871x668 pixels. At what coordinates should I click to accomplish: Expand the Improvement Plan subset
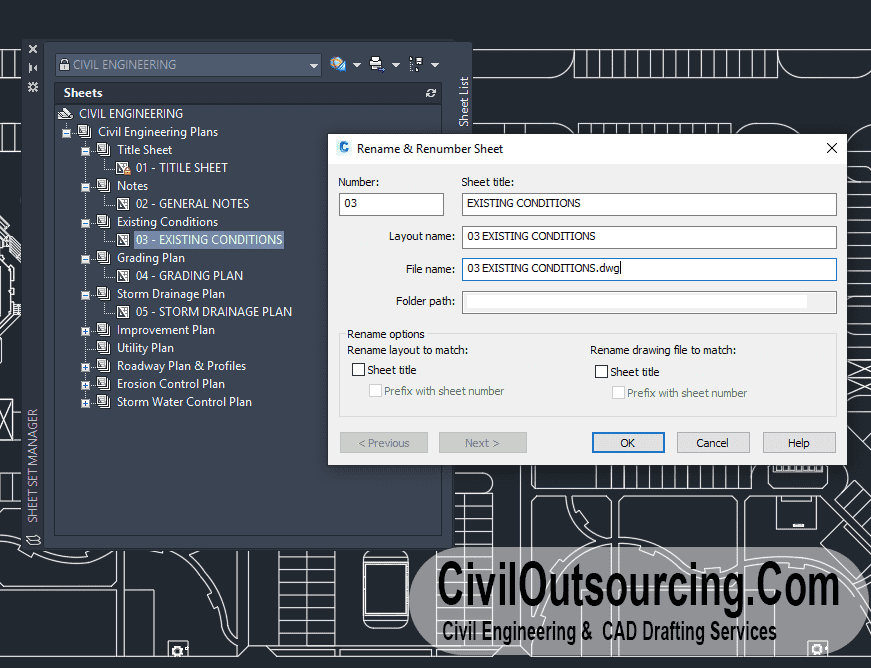[86, 331]
